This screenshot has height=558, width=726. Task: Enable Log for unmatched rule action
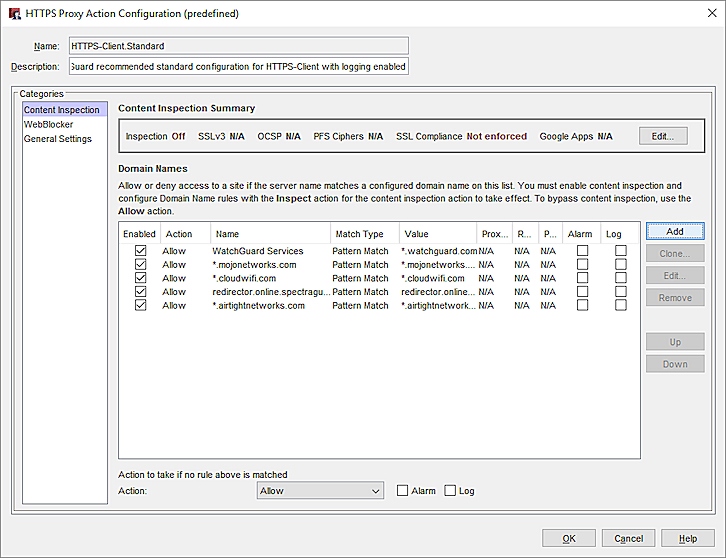[x=450, y=491]
